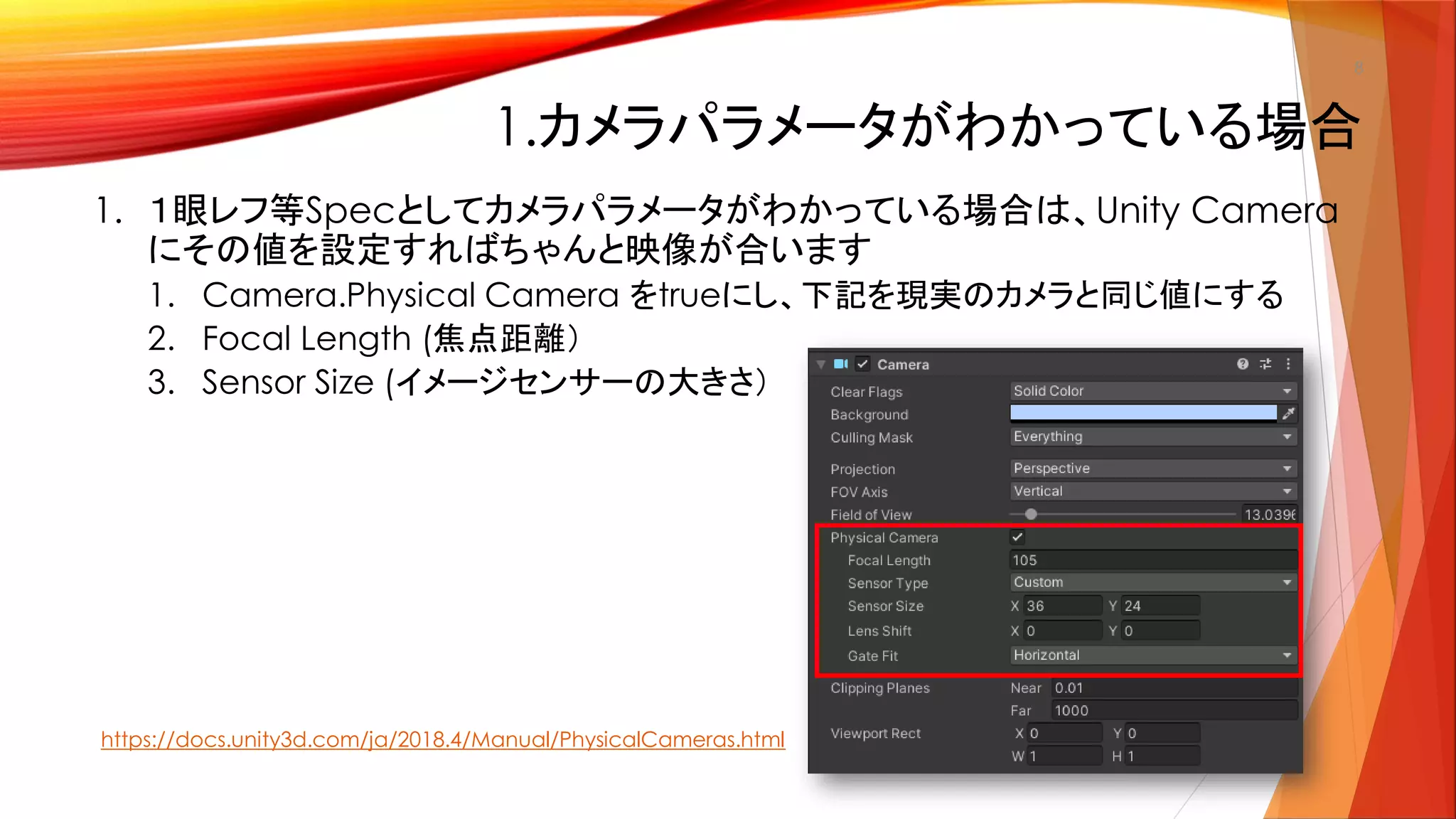Click the Clipping Planes Near field
This screenshot has width=1456, height=819.
point(1174,688)
